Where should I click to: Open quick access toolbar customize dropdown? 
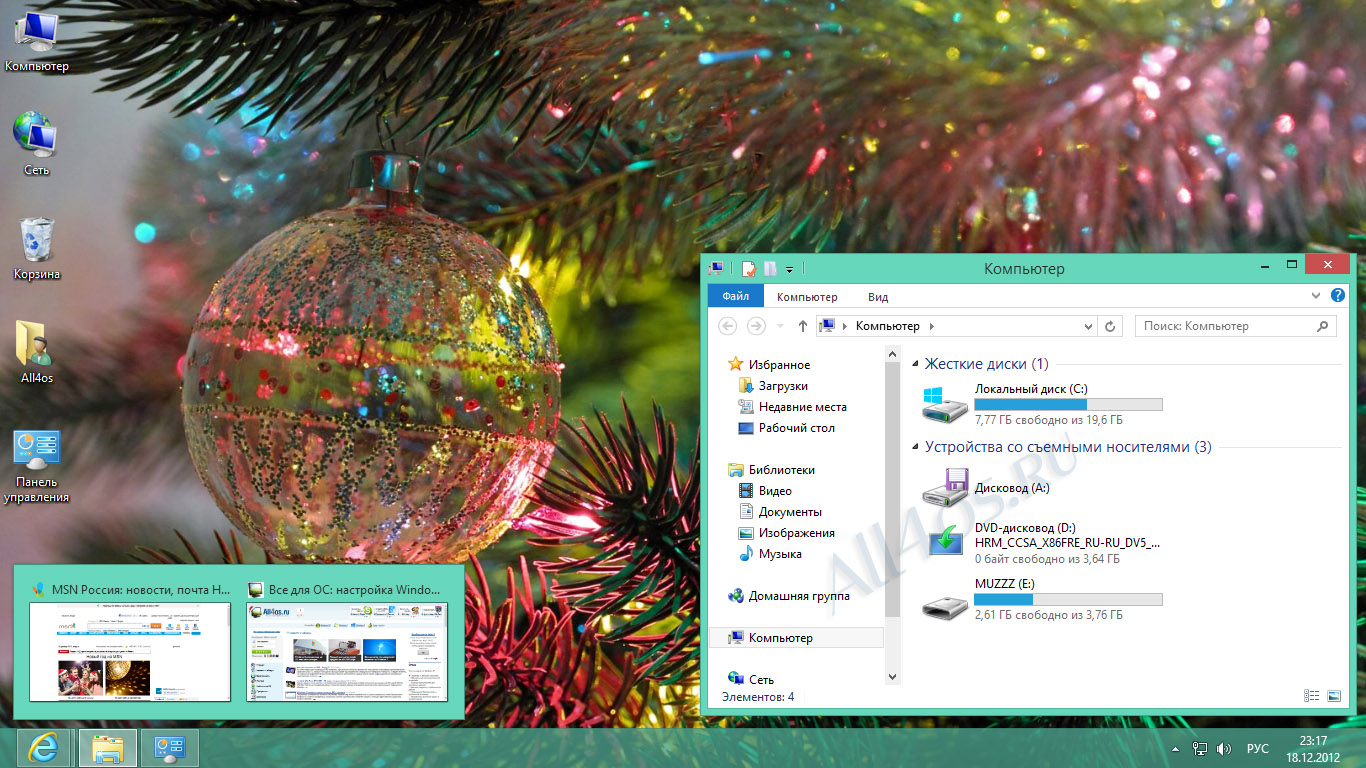pos(789,269)
